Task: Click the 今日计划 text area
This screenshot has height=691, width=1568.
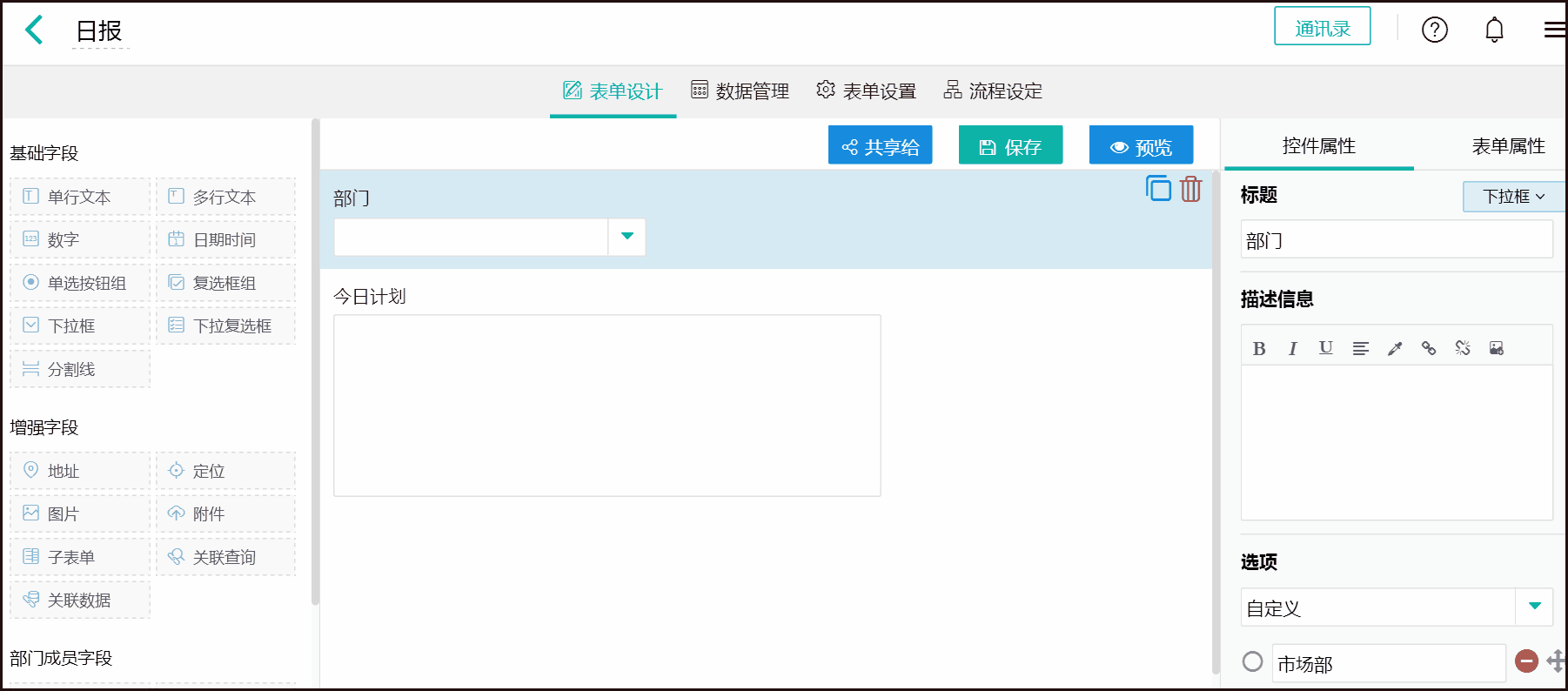Action: [x=607, y=406]
